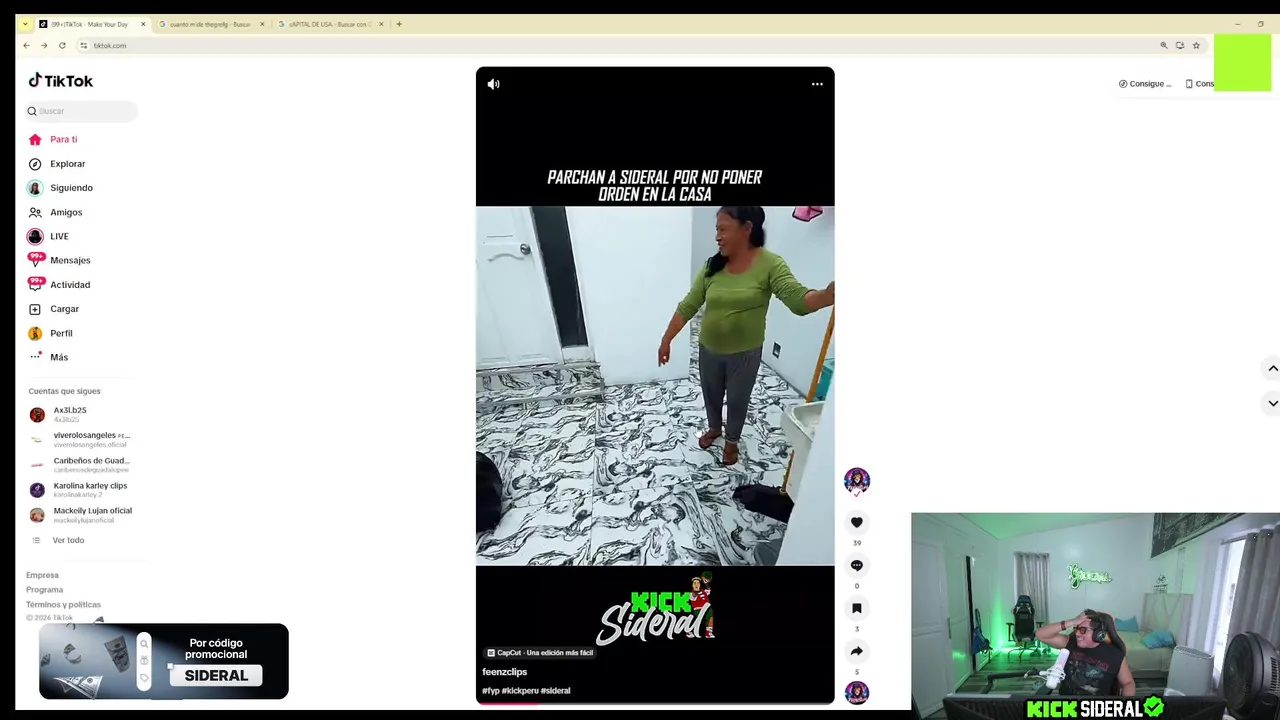Focus the Buscar search field

point(81,111)
